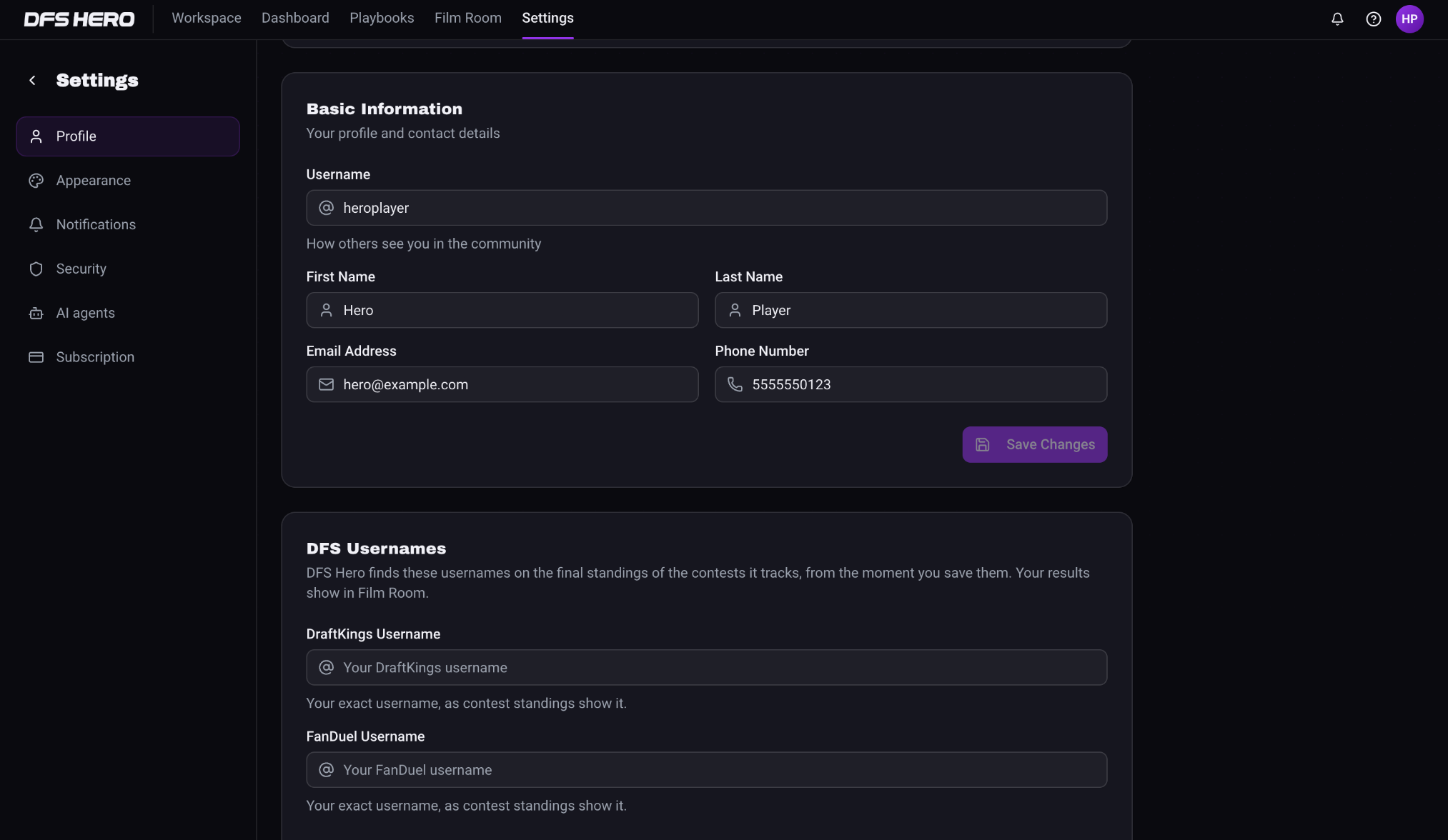Click the robot icon next to AI agents
This screenshot has height=840, width=1448.
click(36, 314)
